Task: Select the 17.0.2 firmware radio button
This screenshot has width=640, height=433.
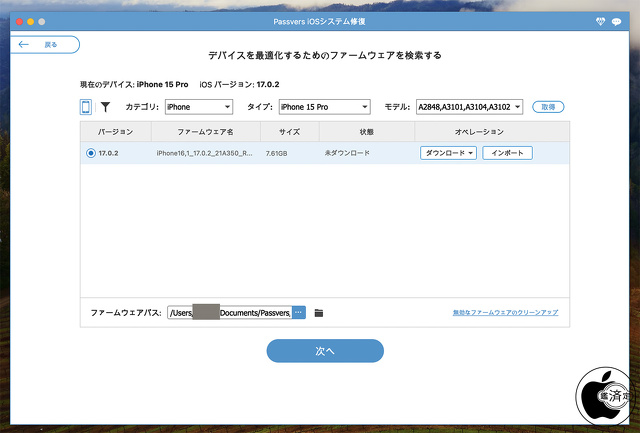Action: coord(91,153)
